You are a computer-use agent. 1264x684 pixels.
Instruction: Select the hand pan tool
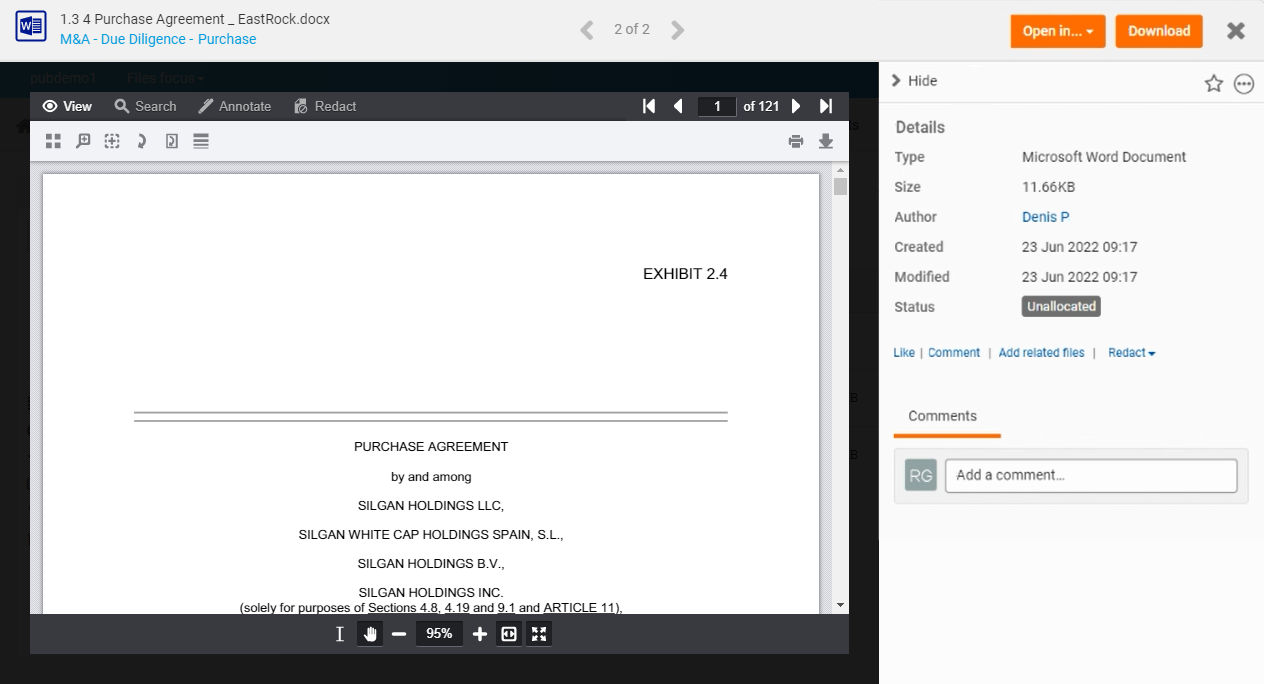pyautogui.click(x=370, y=633)
